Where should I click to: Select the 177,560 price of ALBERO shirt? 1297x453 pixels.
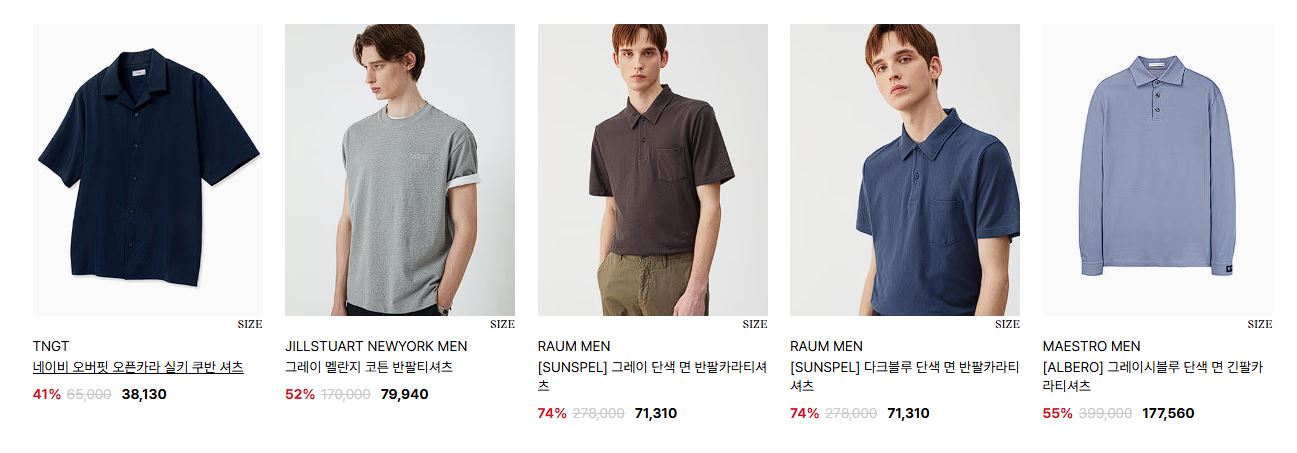1168,413
